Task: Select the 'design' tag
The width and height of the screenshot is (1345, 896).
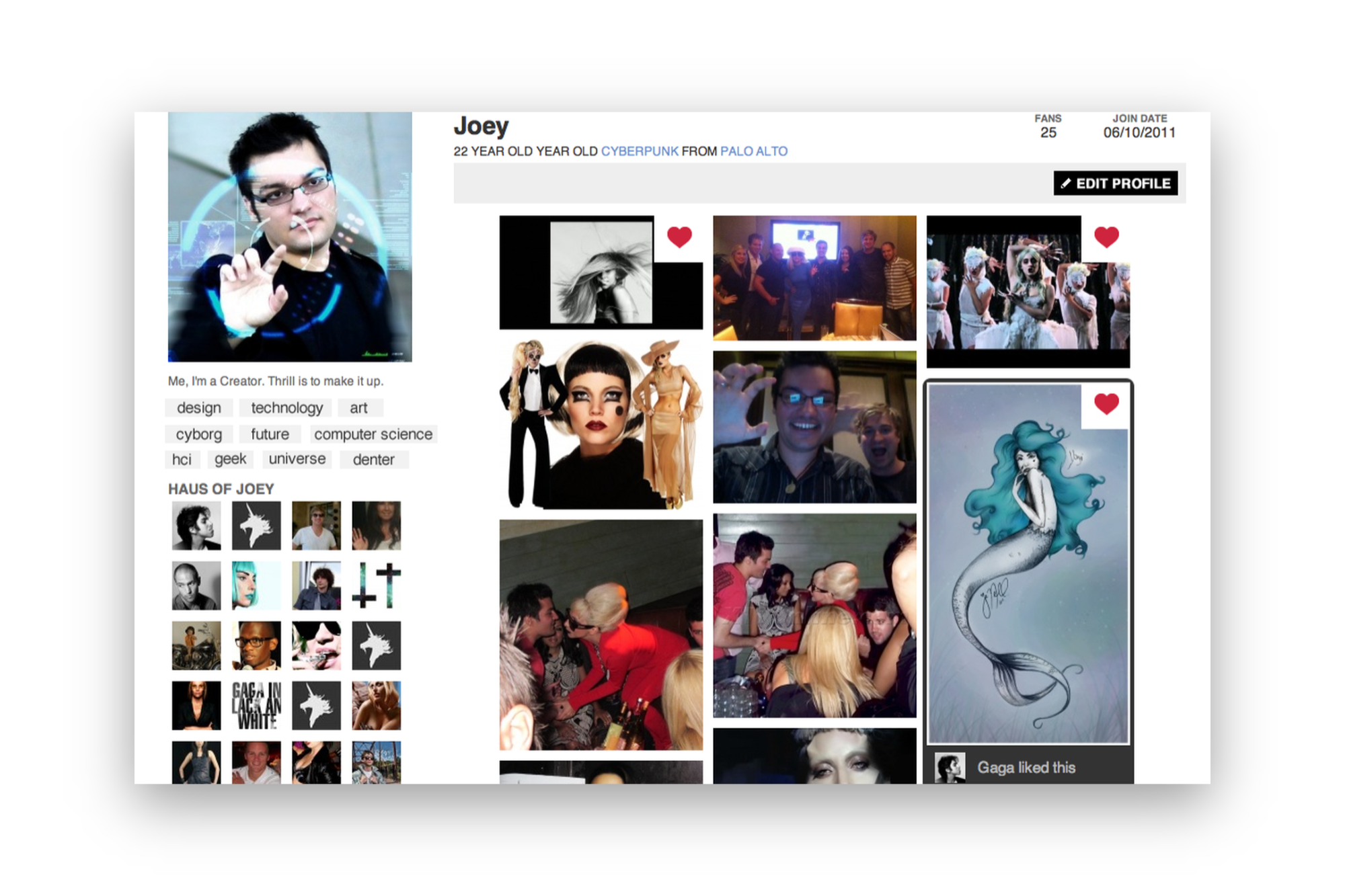Action: tap(199, 408)
